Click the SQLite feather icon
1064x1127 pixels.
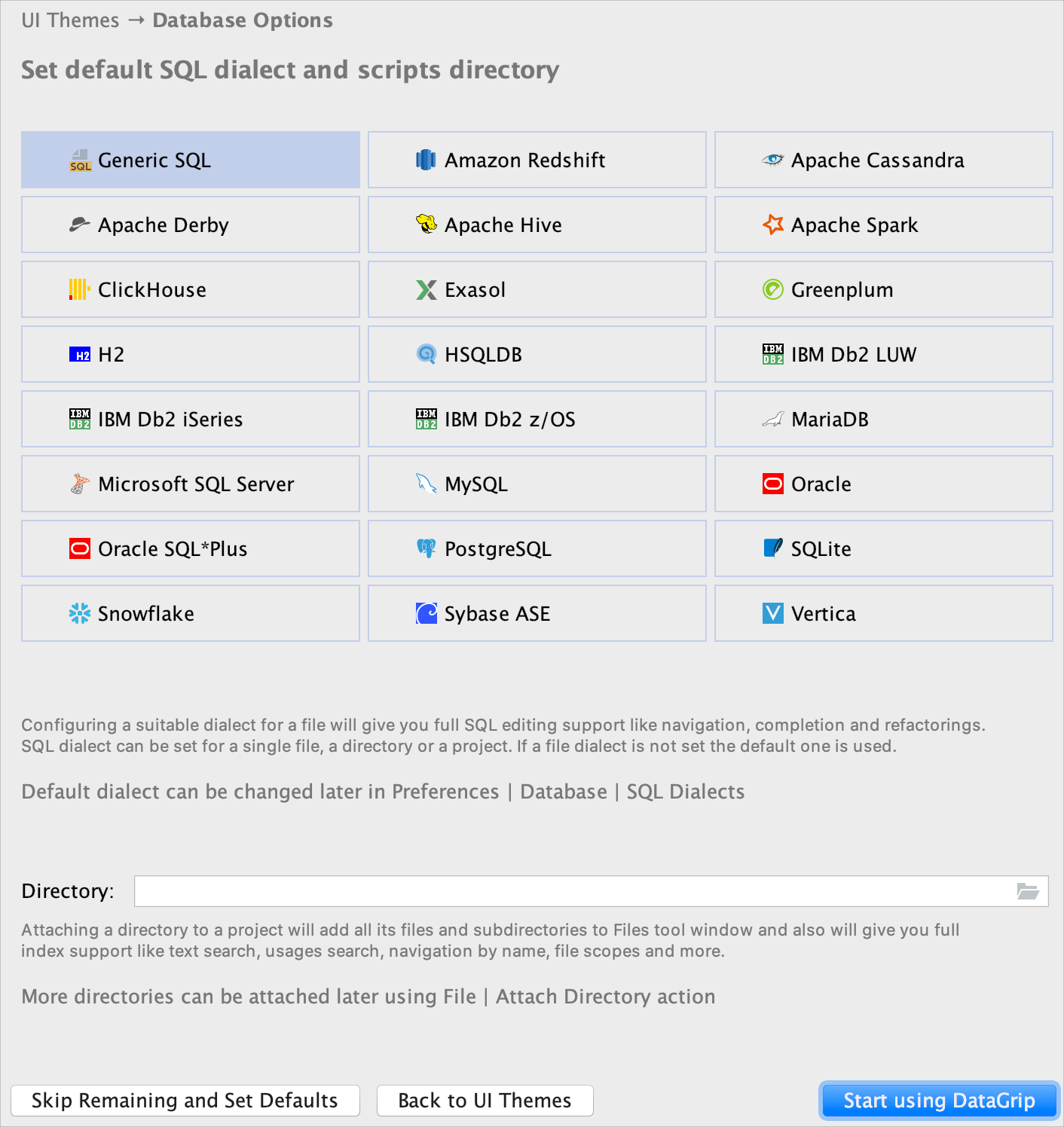[x=773, y=548]
